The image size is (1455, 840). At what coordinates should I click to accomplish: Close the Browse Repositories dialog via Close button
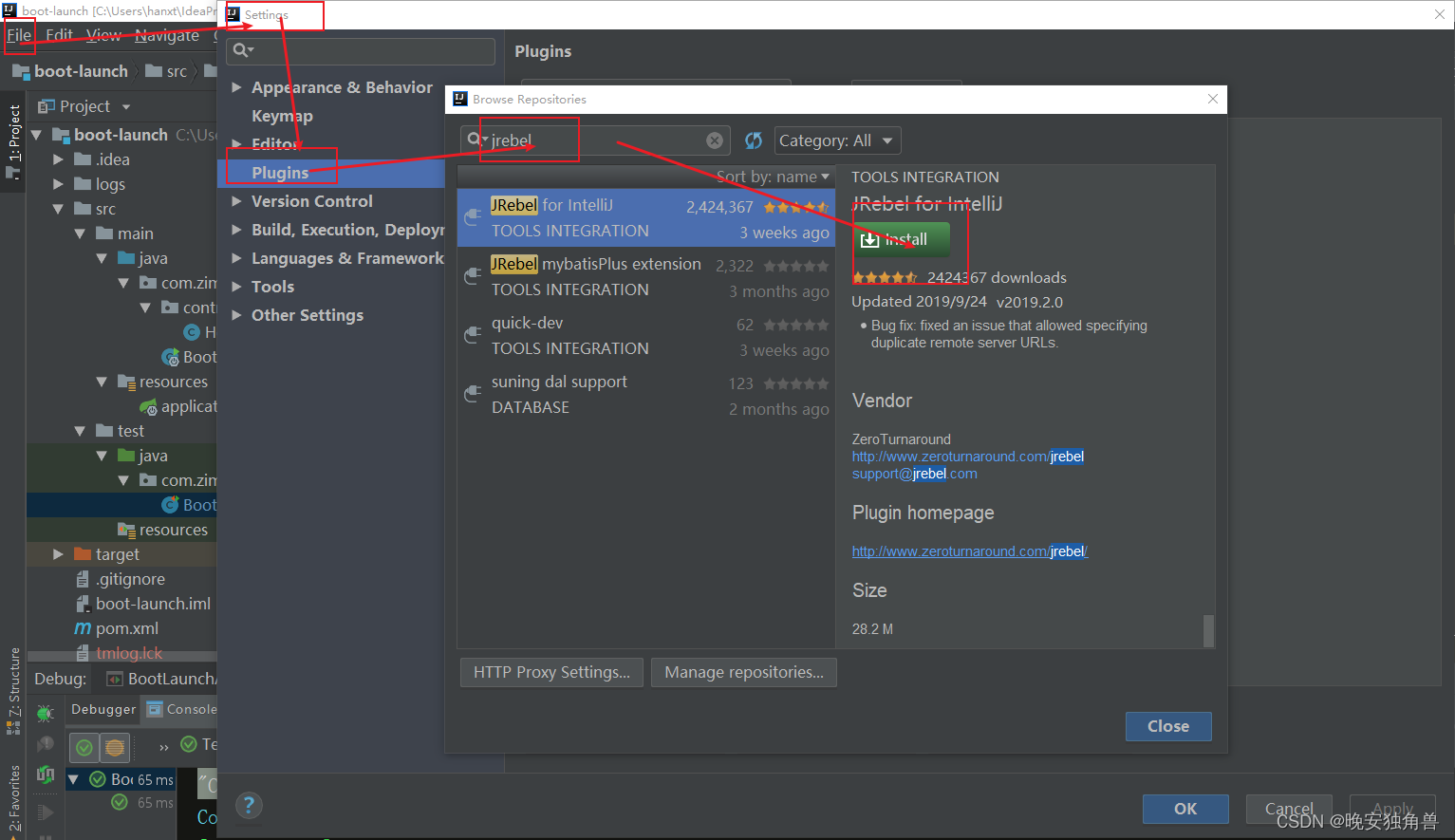[1168, 726]
